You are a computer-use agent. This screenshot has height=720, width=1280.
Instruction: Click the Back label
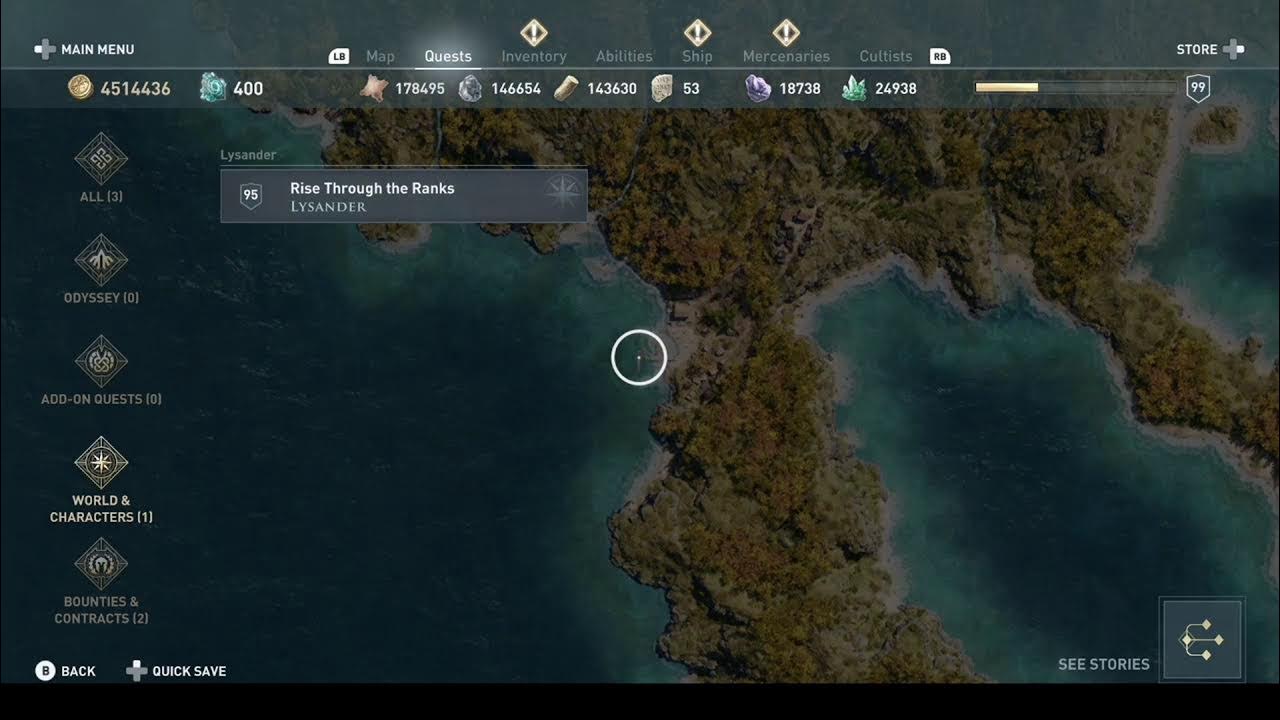(x=78, y=671)
